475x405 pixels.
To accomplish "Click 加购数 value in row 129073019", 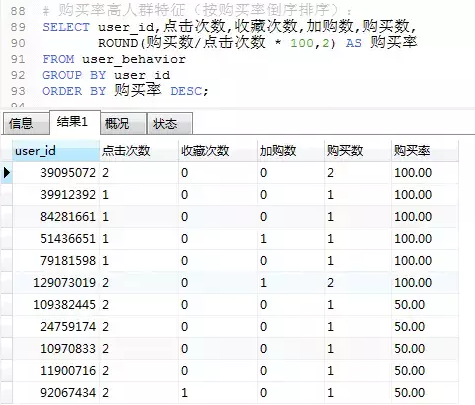I will [x=291, y=283].
